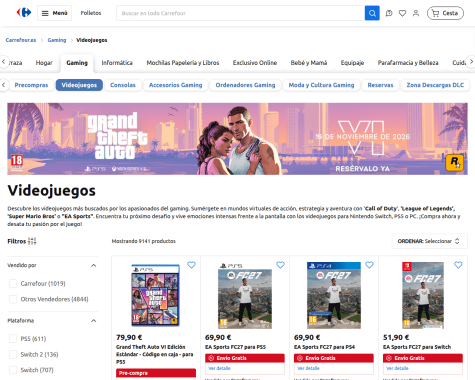This screenshot has height=380, width=475.
Task: Choose the Videojuegos chip
Action: (x=79, y=85)
